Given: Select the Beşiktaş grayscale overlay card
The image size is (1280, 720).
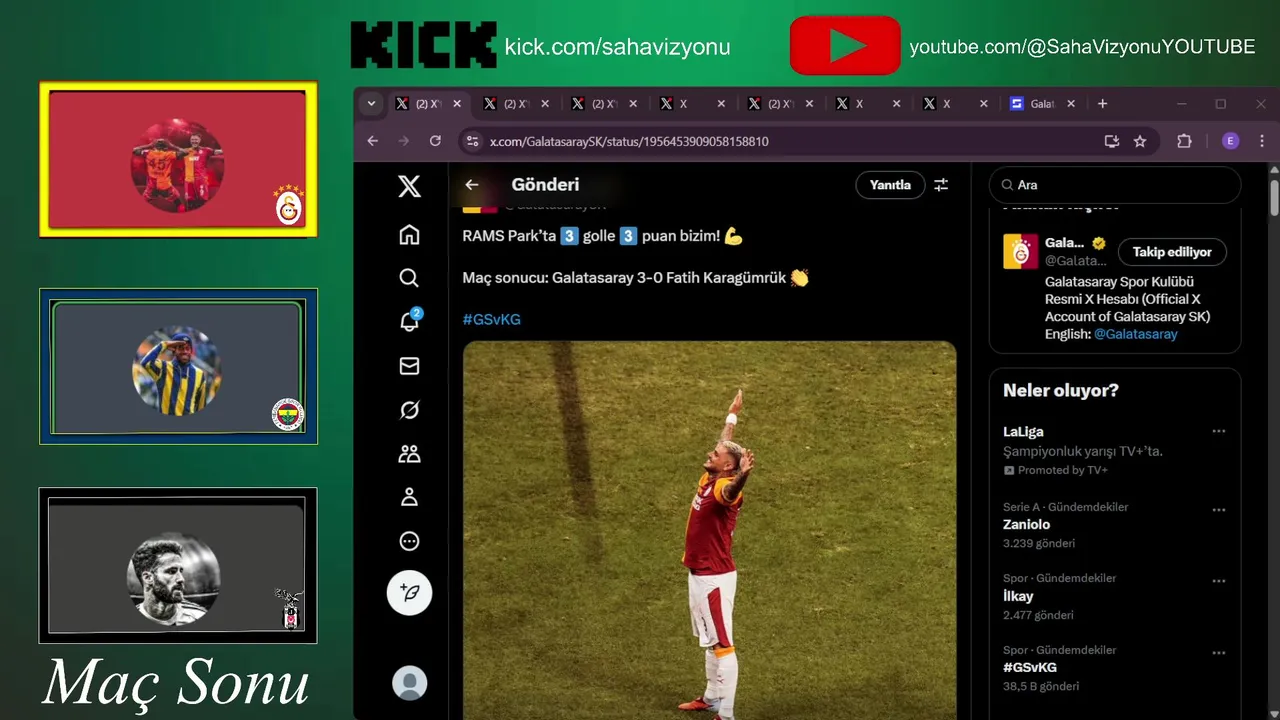Looking at the screenshot, I should tap(178, 566).
